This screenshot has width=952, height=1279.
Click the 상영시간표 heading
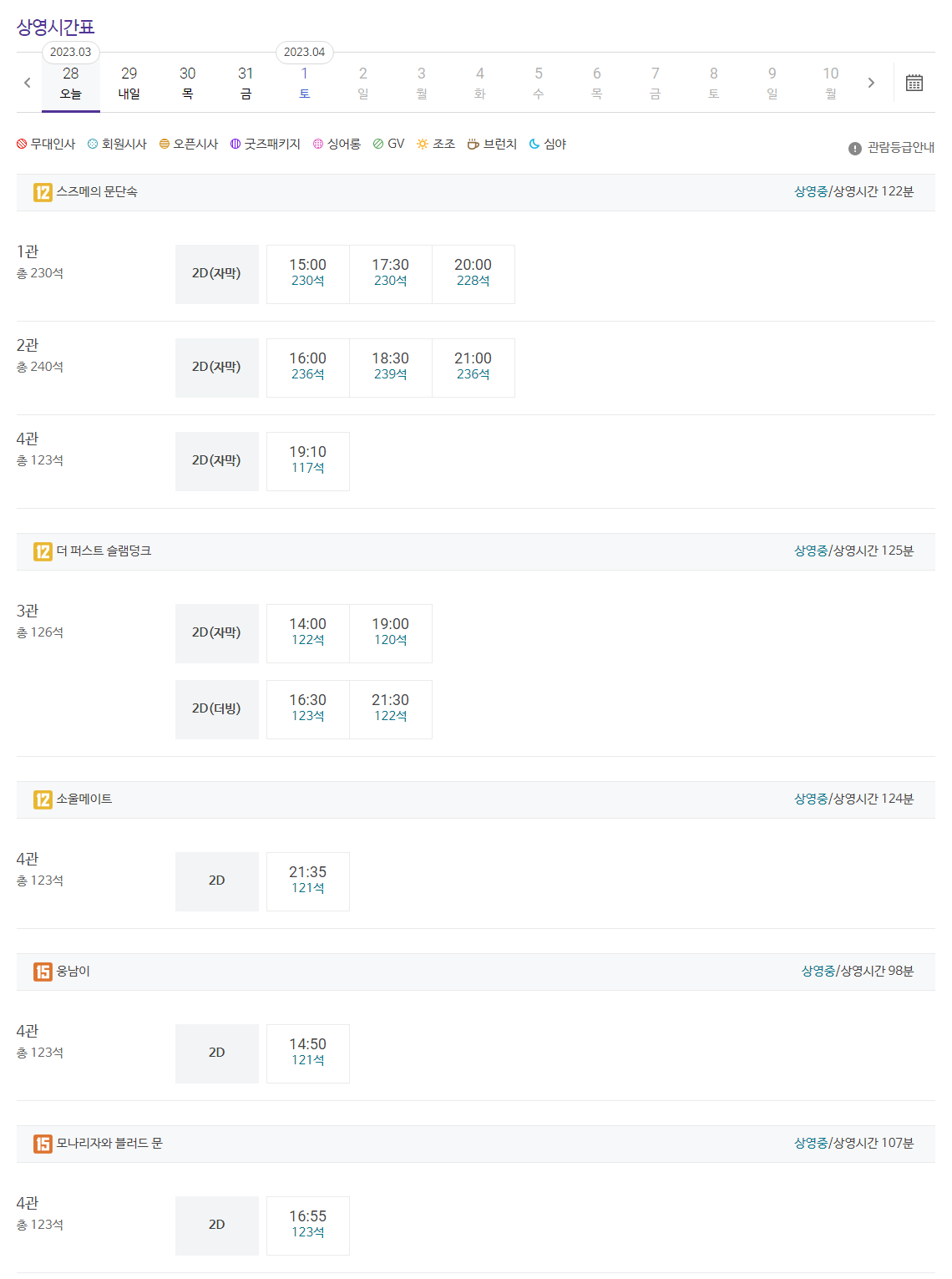56,28
